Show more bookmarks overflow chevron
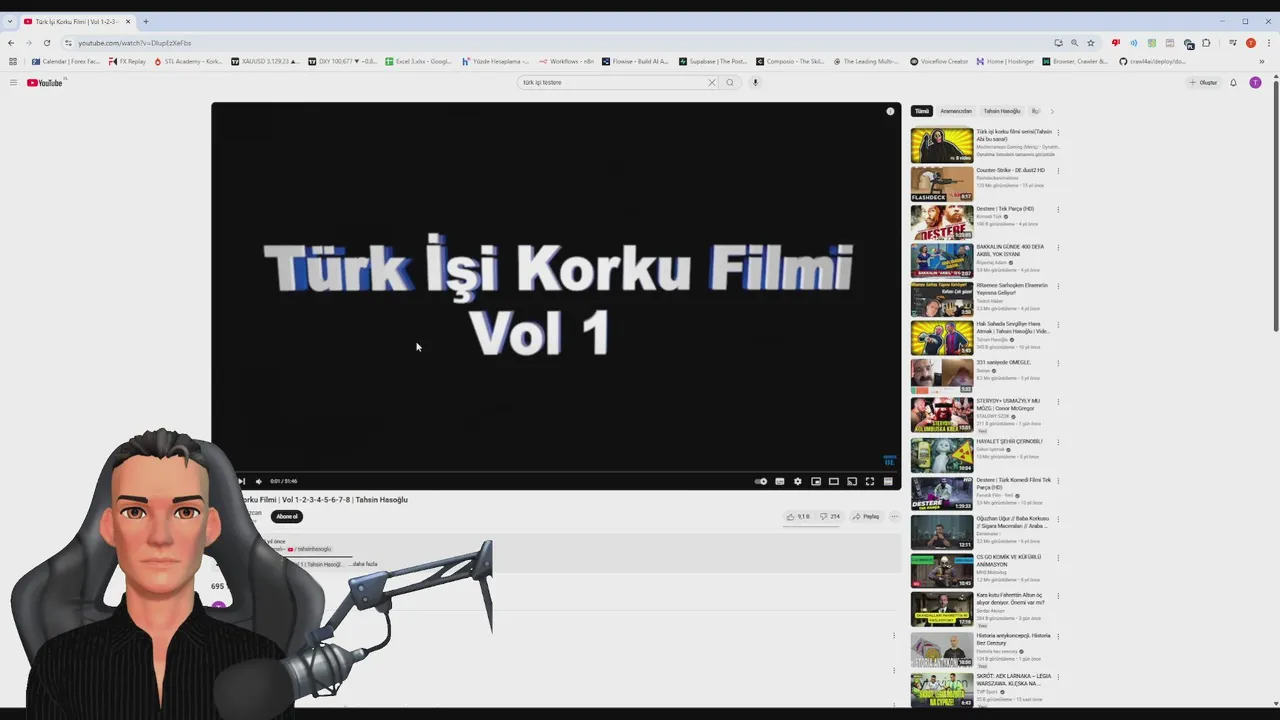The height and width of the screenshot is (720, 1280). click(x=1262, y=61)
